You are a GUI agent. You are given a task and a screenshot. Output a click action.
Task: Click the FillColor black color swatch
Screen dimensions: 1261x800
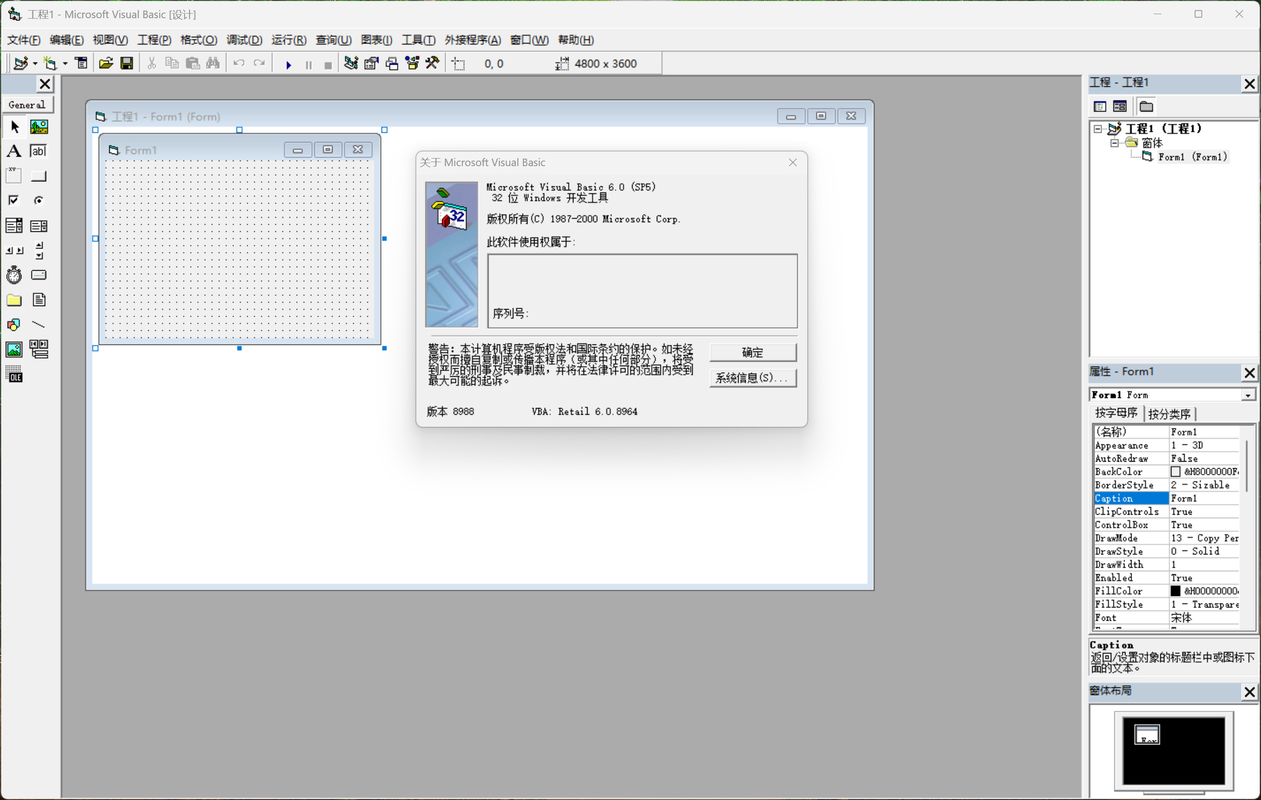(x=1176, y=591)
